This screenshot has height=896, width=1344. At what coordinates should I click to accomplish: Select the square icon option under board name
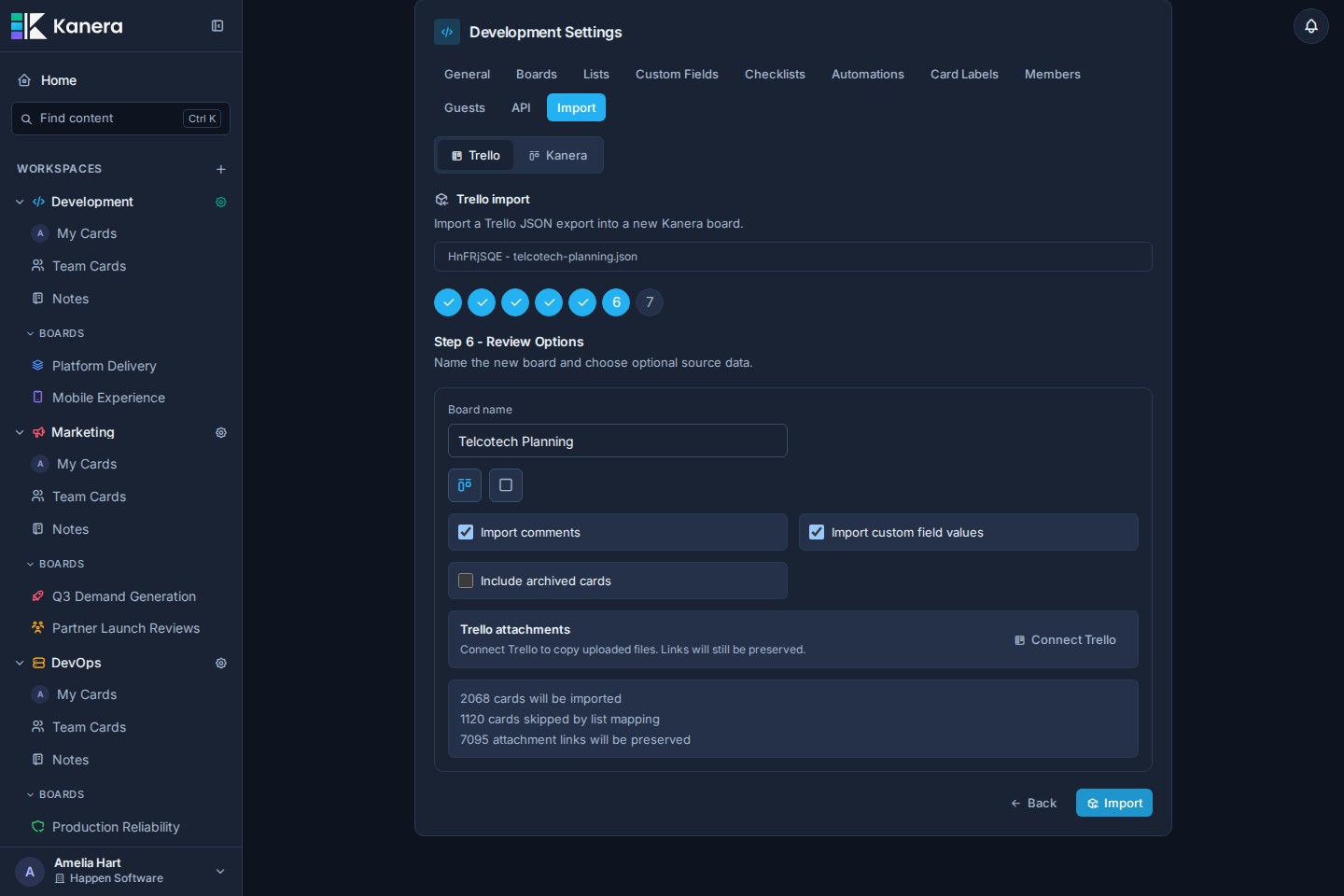[506, 485]
